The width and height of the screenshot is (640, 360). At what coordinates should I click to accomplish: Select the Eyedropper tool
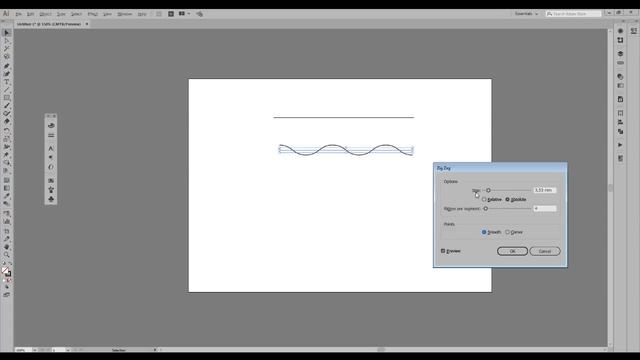coord(7,196)
